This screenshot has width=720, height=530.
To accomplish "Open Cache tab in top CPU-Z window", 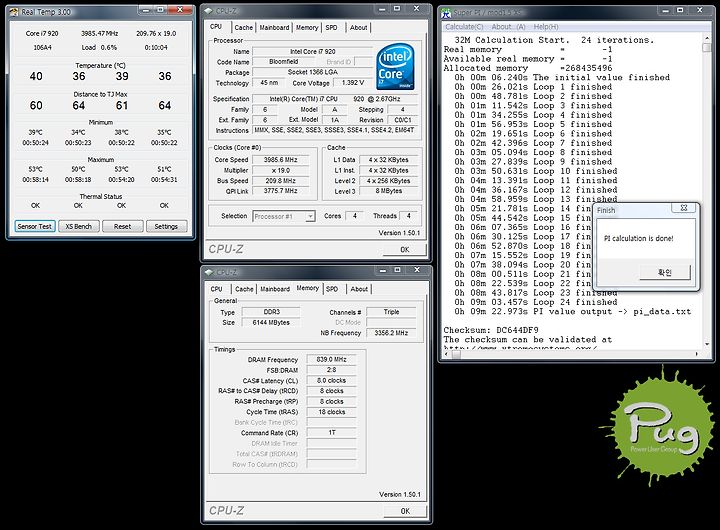I will [243, 28].
